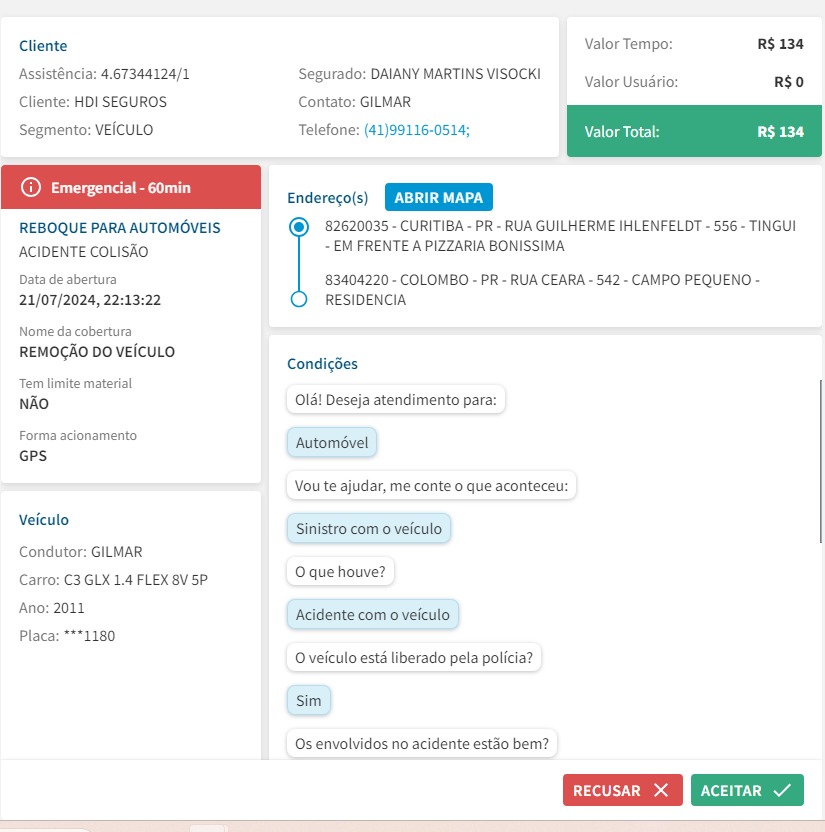Click the Os envolvidos no acidente question
The width and height of the screenshot is (825, 832).
click(x=421, y=744)
